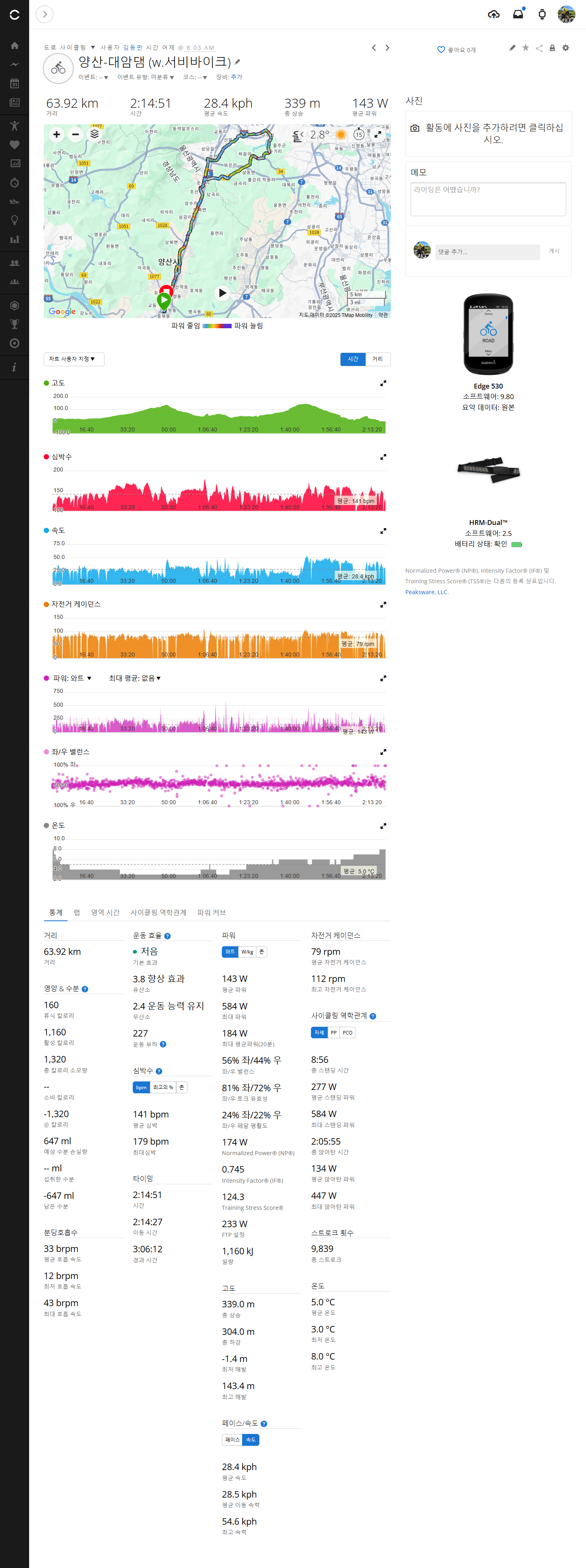586x1568 pixels.
Task: Open the 이벤트 유형 미분류 dropdown
Action: (x=145, y=77)
